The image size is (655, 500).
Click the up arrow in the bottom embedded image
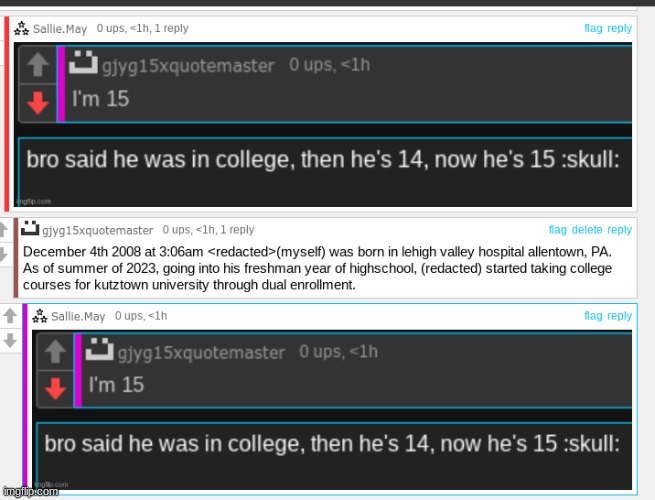click(55, 351)
